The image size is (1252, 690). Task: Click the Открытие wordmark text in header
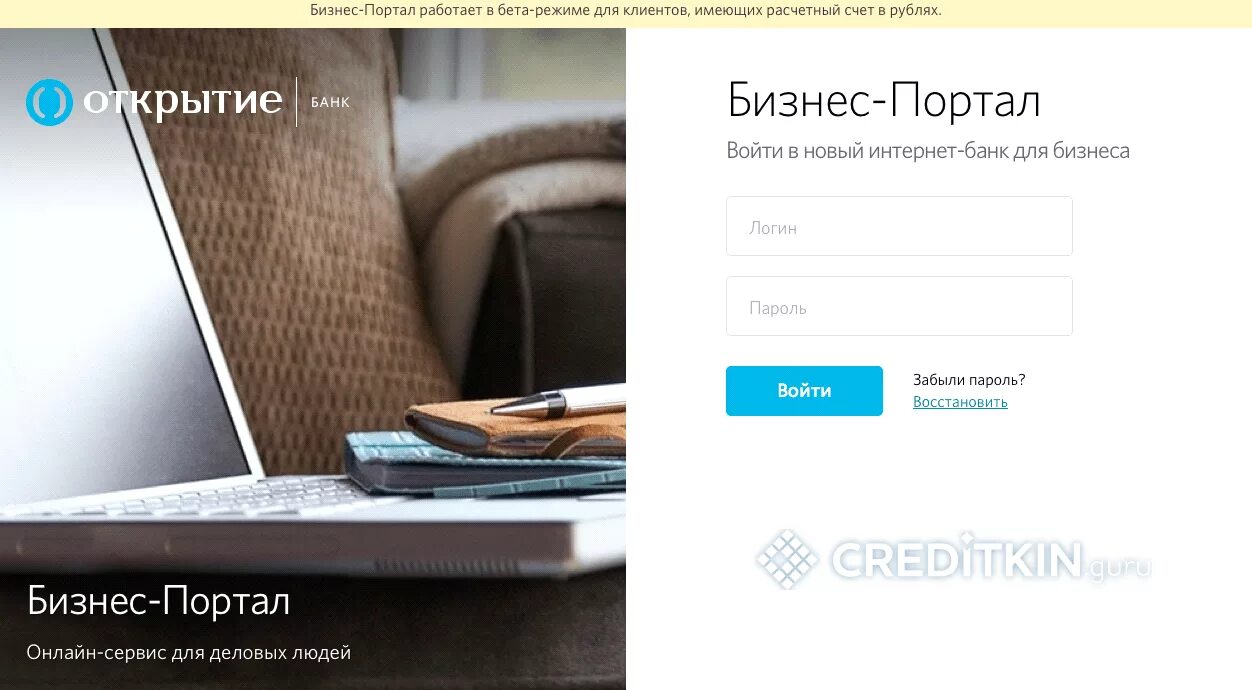pyautogui.click(x=183, y=102)
